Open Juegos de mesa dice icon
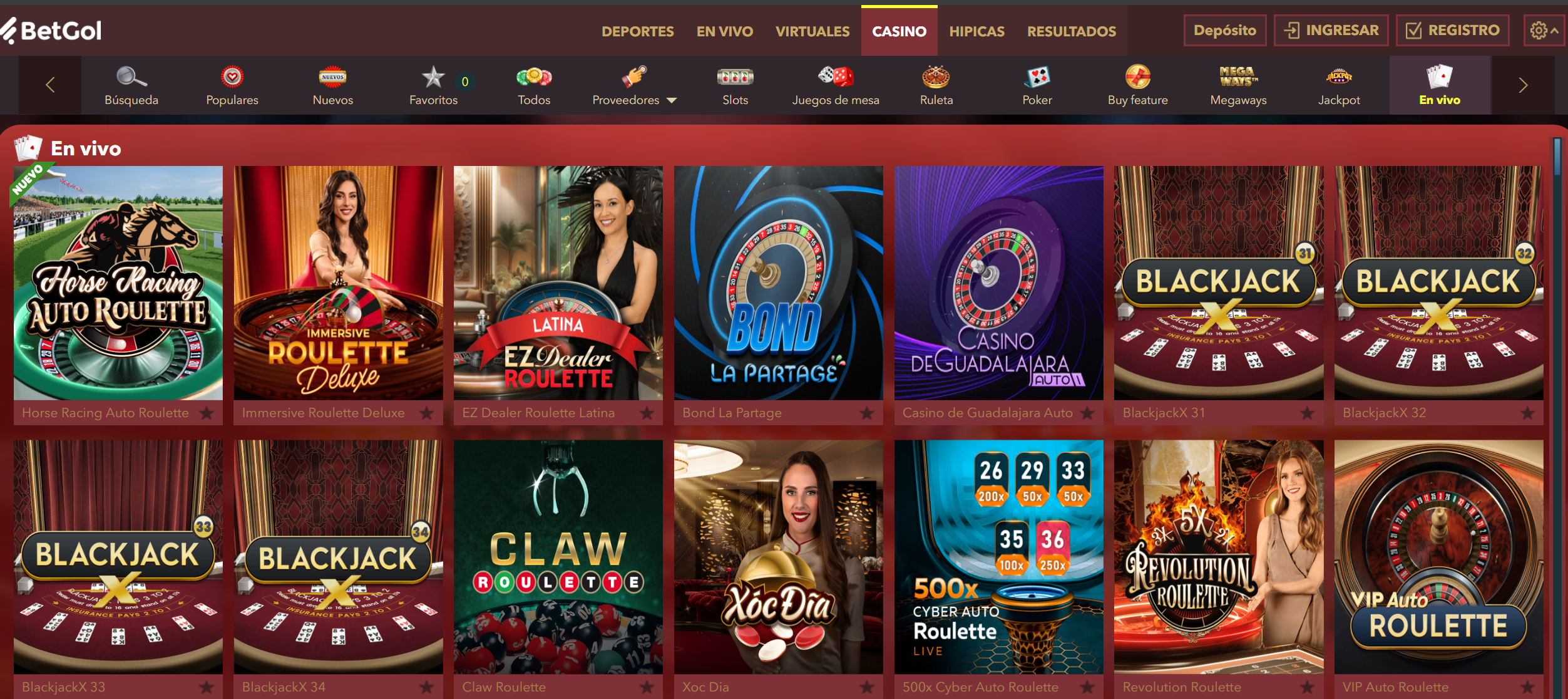The width and height of the screenshot is (1568, 699). pos(836,76)
